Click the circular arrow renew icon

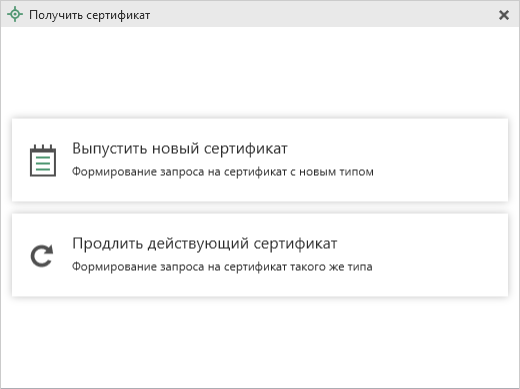point(42,256)
